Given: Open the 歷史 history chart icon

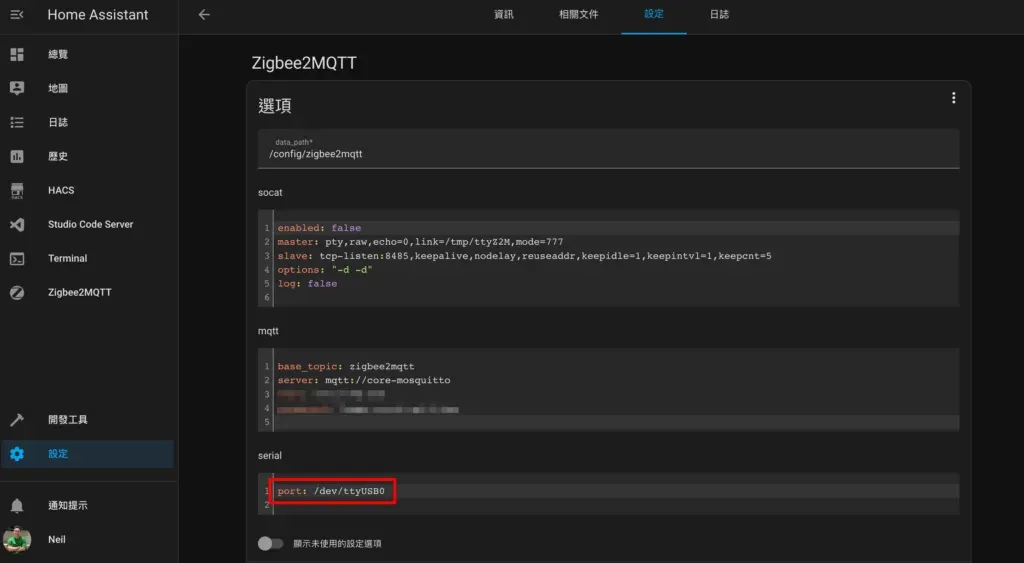Looking at the screenshot, I should (x=17, y=156).
